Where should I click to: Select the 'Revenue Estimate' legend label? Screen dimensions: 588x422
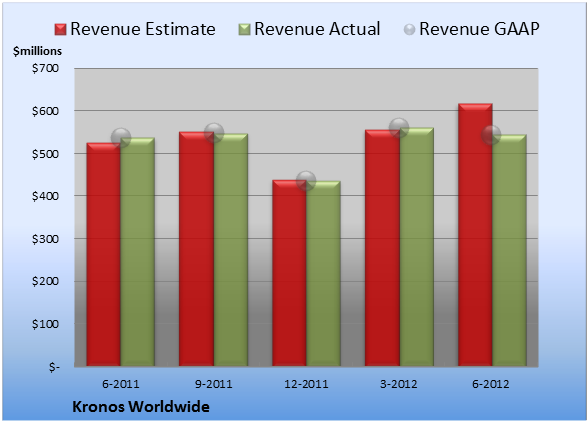143,29
